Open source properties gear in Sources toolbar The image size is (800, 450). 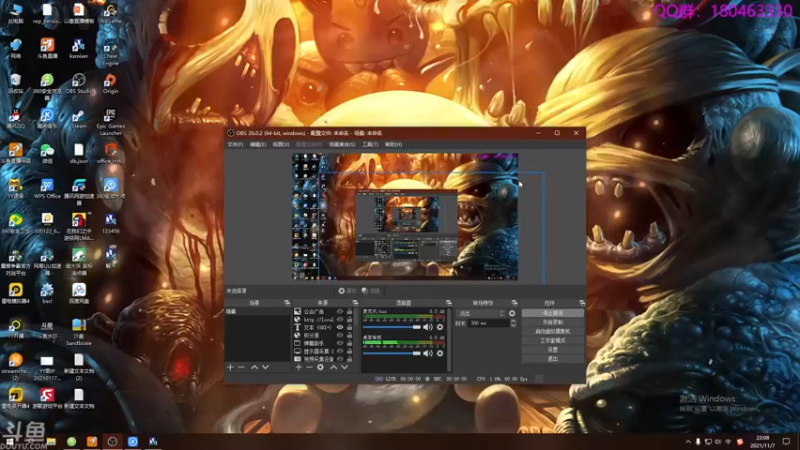point(320,367)
